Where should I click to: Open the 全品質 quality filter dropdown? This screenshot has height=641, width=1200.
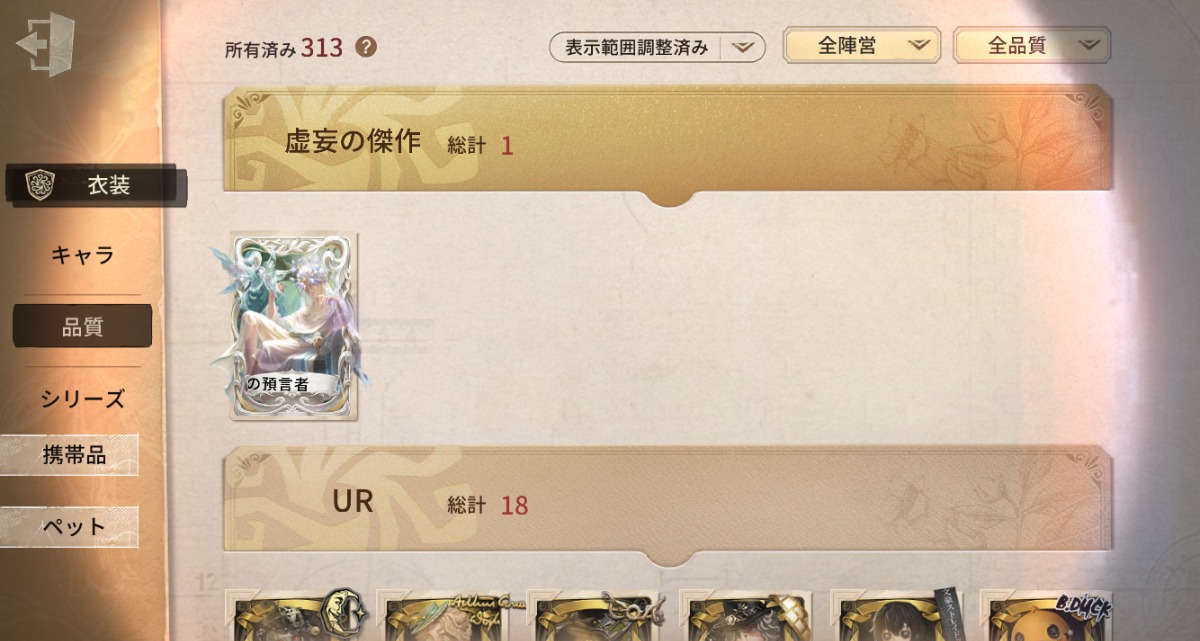(x=1032, y=45)
